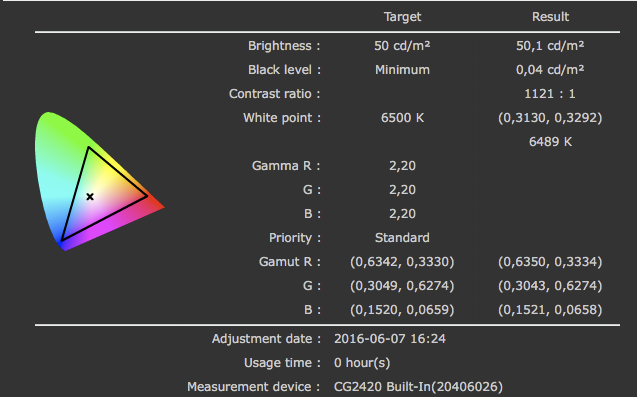Click Gamut G result (0,3043, 0,6274)

pos(550,285)
